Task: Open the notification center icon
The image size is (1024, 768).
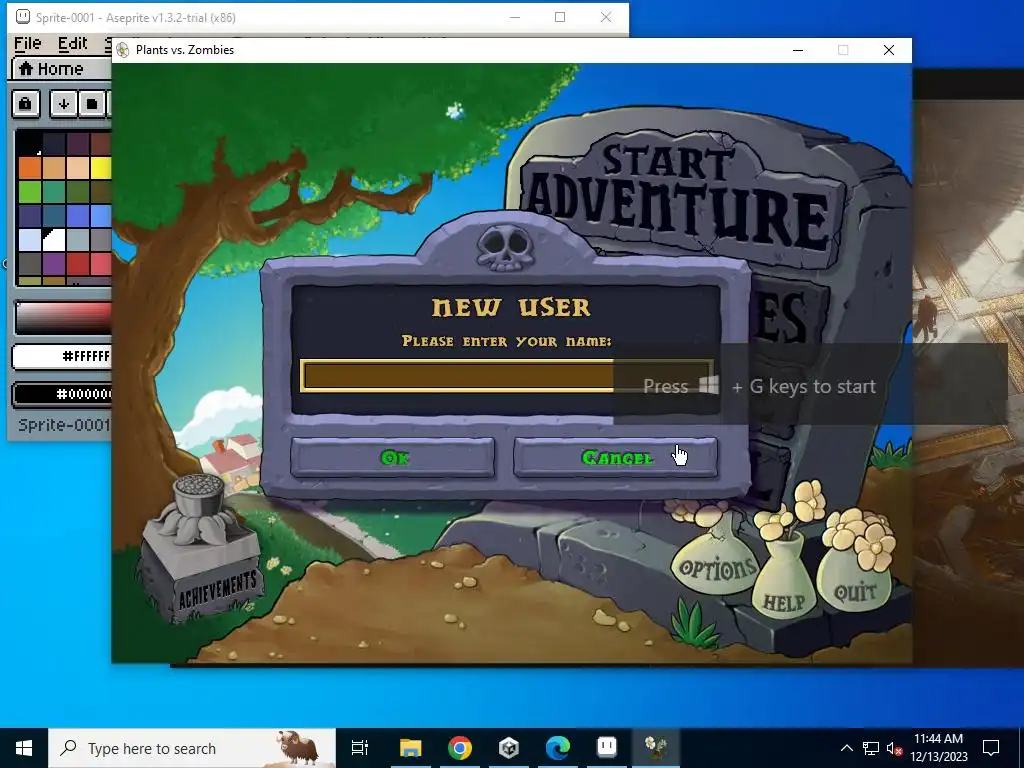Action: pyautogui.click(x=991, y=748)
